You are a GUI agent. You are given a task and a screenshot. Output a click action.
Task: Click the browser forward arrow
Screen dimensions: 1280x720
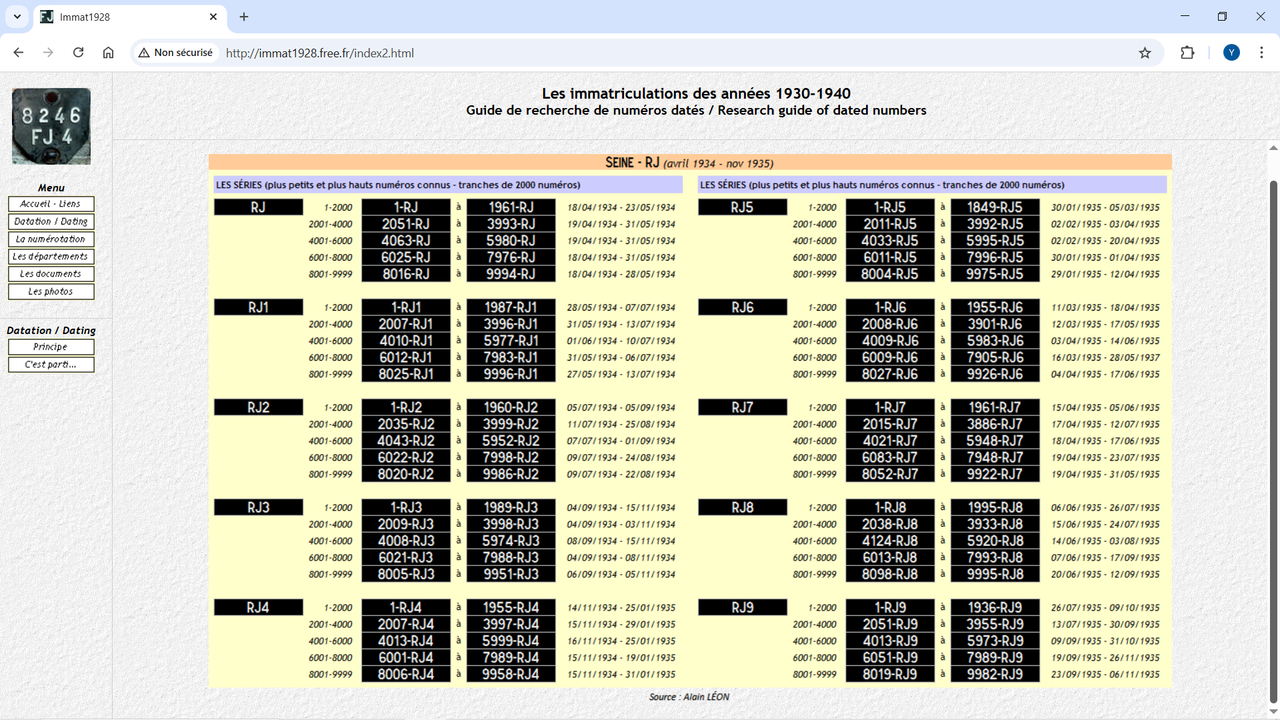48,53
